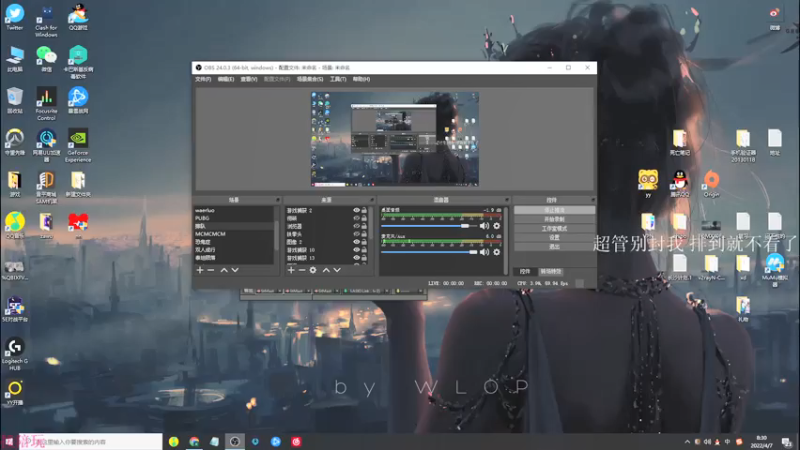Move selected scene down arrow
This screenshot has width=800, height=450.
coord(235,270)
